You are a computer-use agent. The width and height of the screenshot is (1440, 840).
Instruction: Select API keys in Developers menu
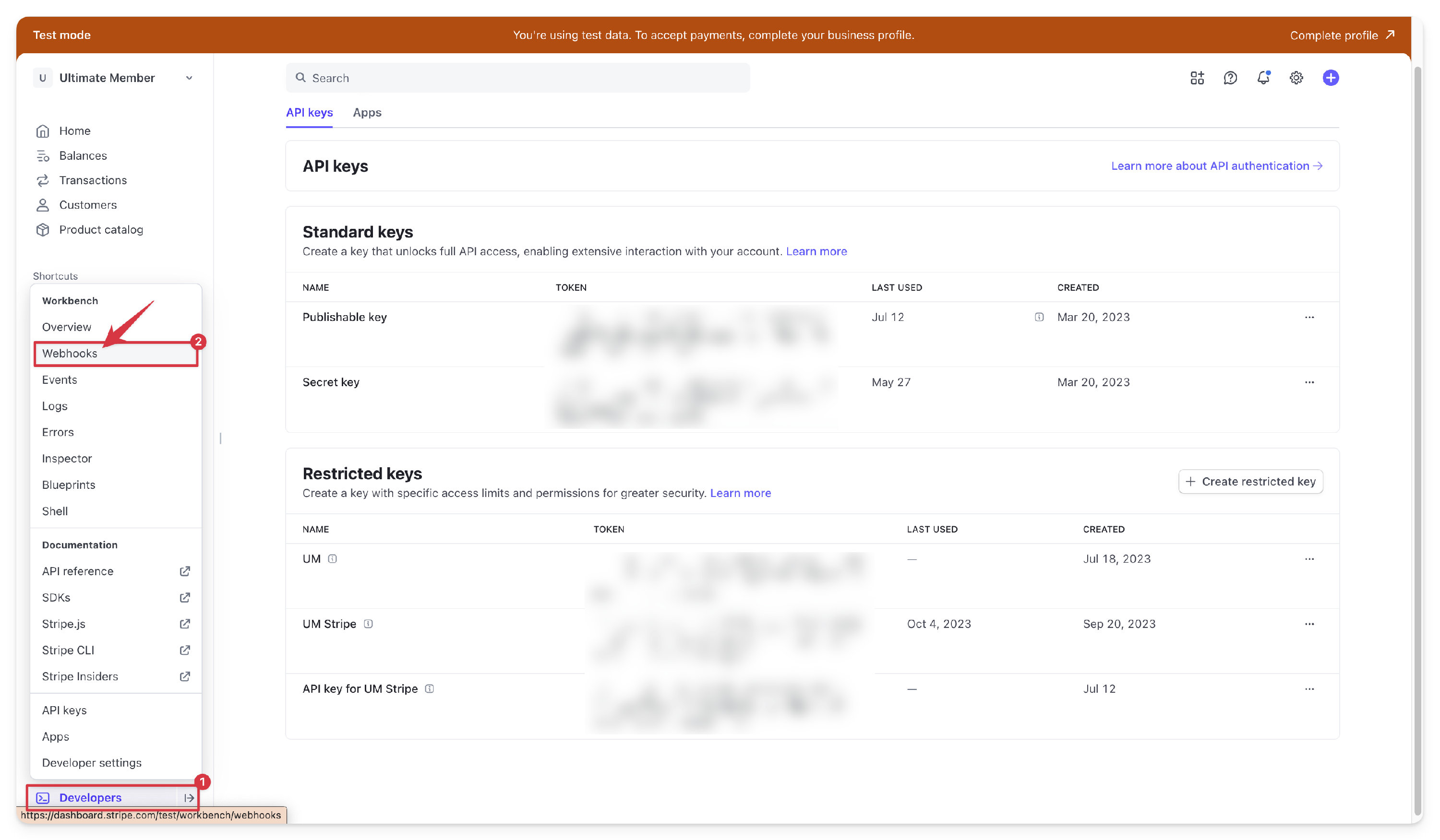pos(65,710)
